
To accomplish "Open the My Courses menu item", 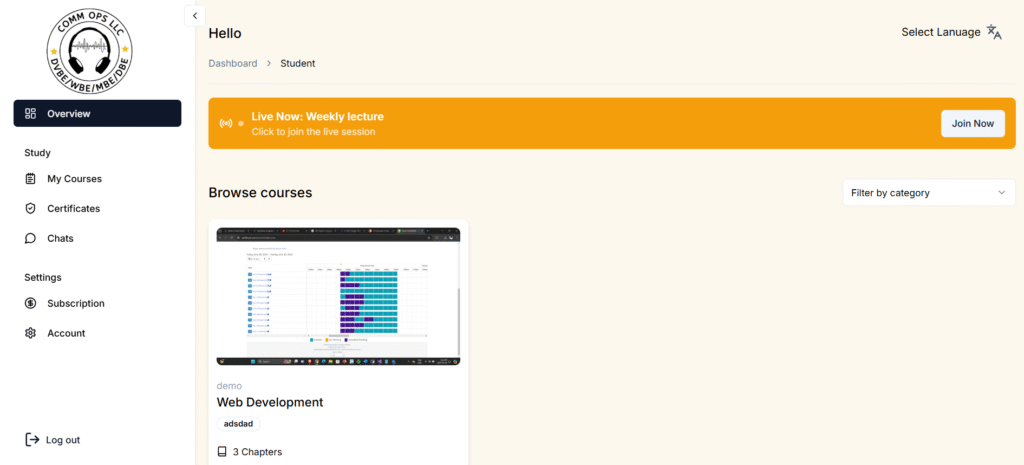I will point(74,179).
